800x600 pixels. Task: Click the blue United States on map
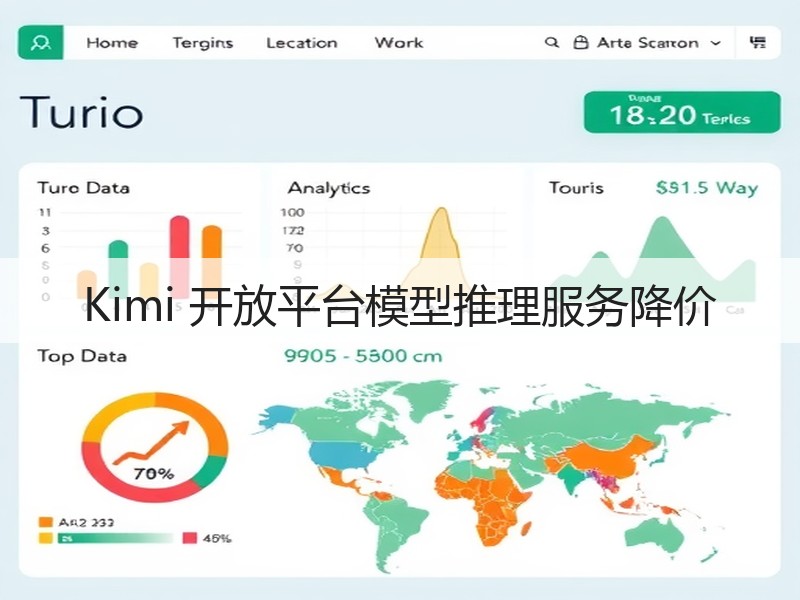(342, 456)
